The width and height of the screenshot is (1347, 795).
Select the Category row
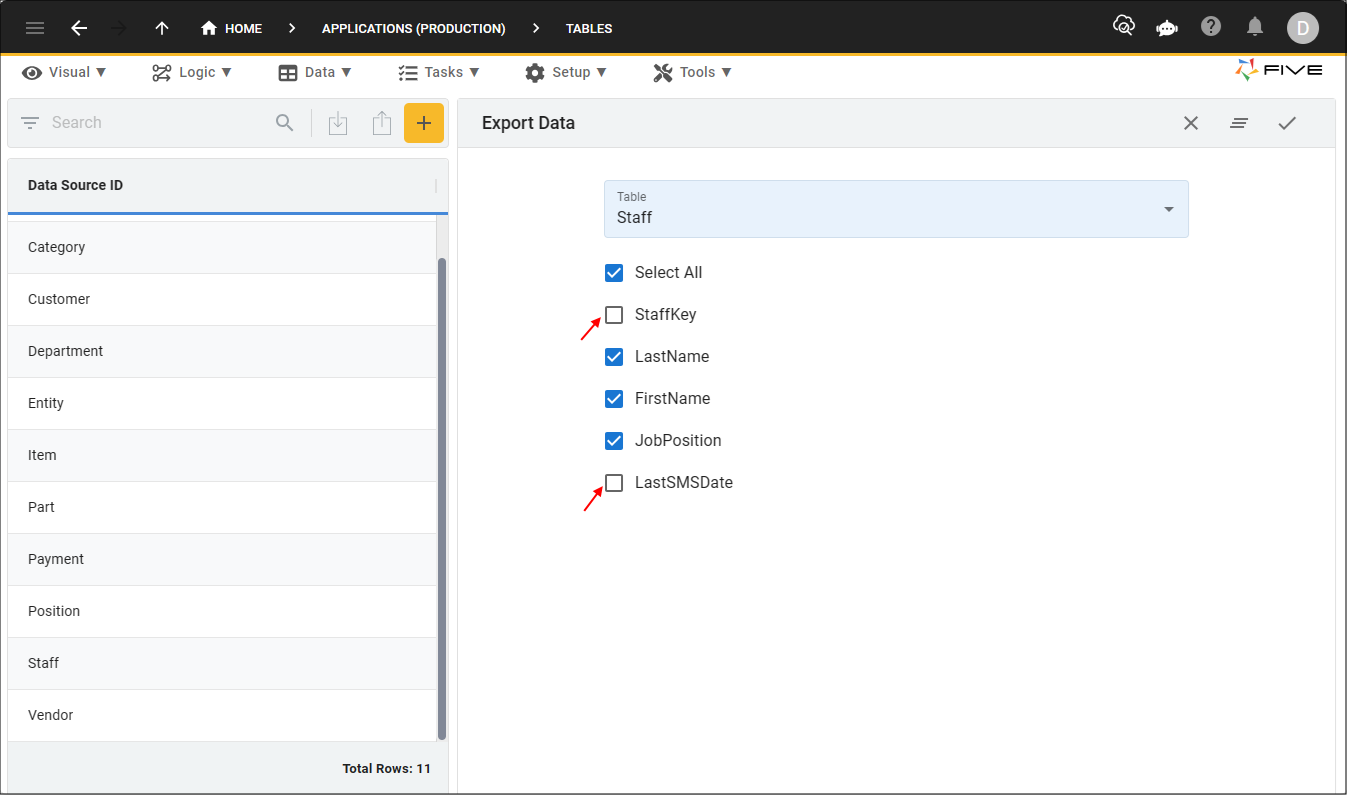click(222, 247)
